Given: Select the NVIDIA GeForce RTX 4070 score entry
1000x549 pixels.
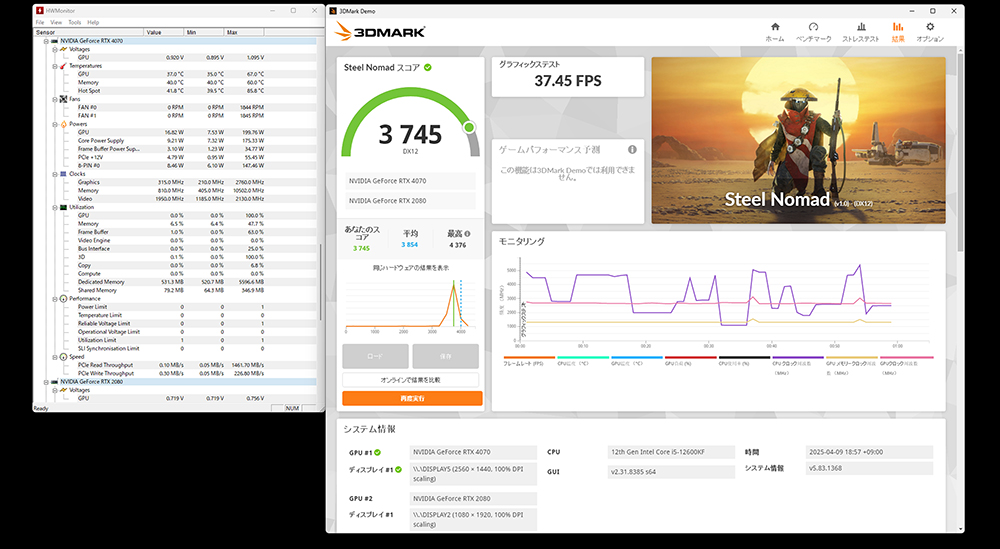Looking at the screenshot, I should tap(411, 181).
